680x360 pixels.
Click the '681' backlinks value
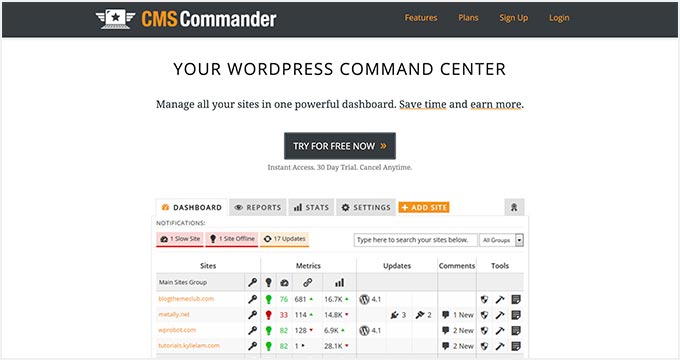[301, 299]
